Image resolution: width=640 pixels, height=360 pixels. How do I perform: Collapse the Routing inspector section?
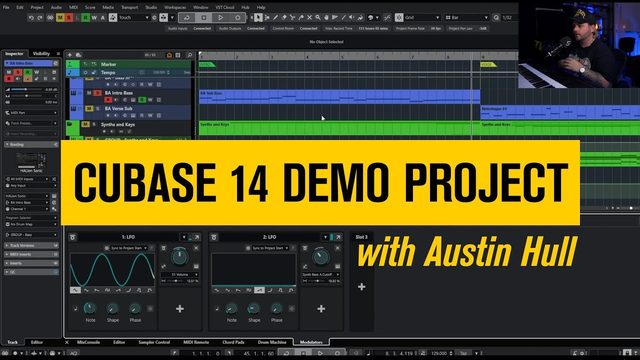pyautogui.click(x=31, y=144)
